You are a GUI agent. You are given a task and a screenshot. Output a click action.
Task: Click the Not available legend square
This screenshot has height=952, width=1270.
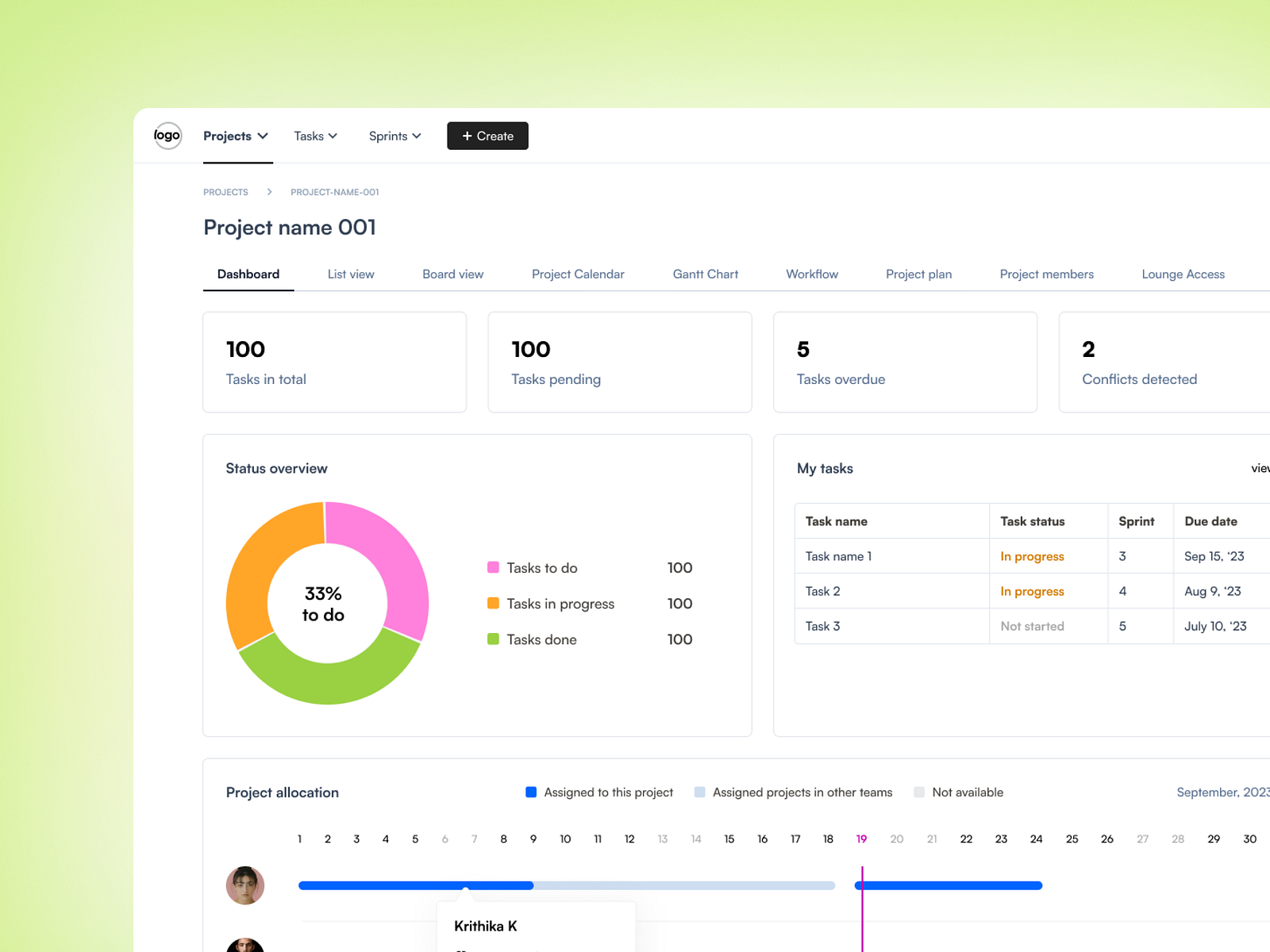918,792
